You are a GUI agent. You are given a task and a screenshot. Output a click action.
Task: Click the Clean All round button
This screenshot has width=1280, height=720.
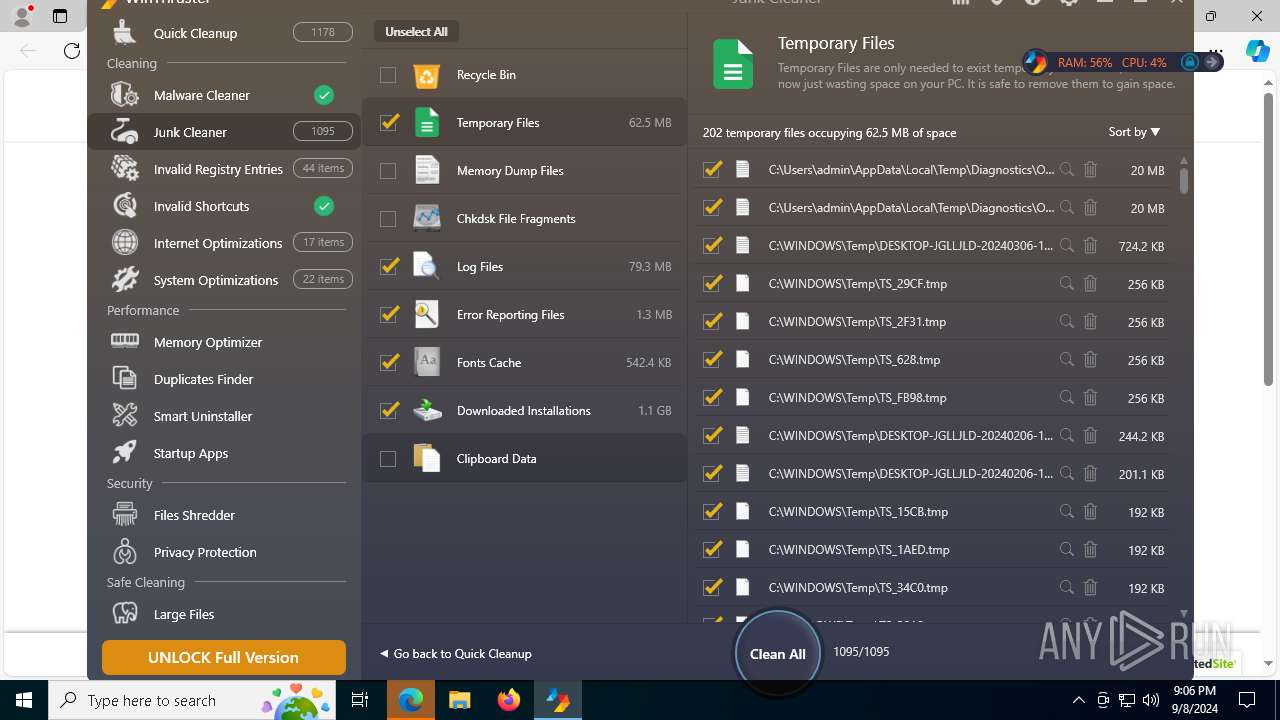coord(777,654)
